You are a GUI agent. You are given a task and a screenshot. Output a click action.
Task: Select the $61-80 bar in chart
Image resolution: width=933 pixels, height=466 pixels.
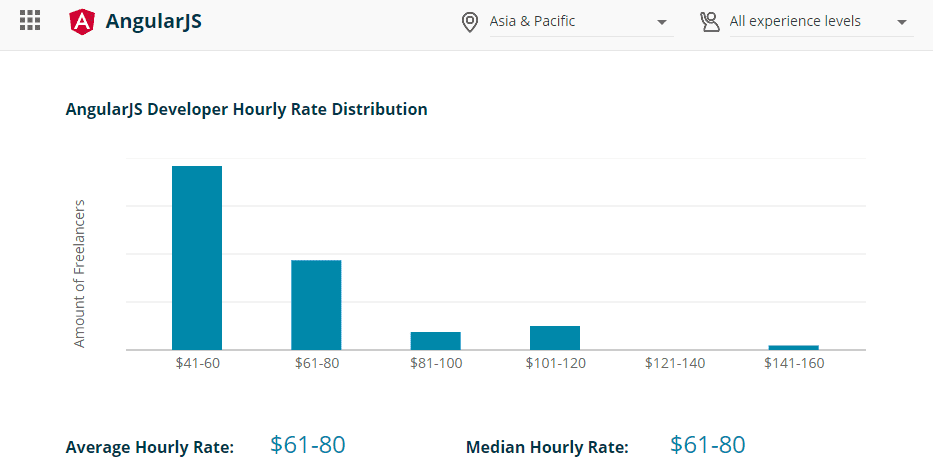coord(316,305)
